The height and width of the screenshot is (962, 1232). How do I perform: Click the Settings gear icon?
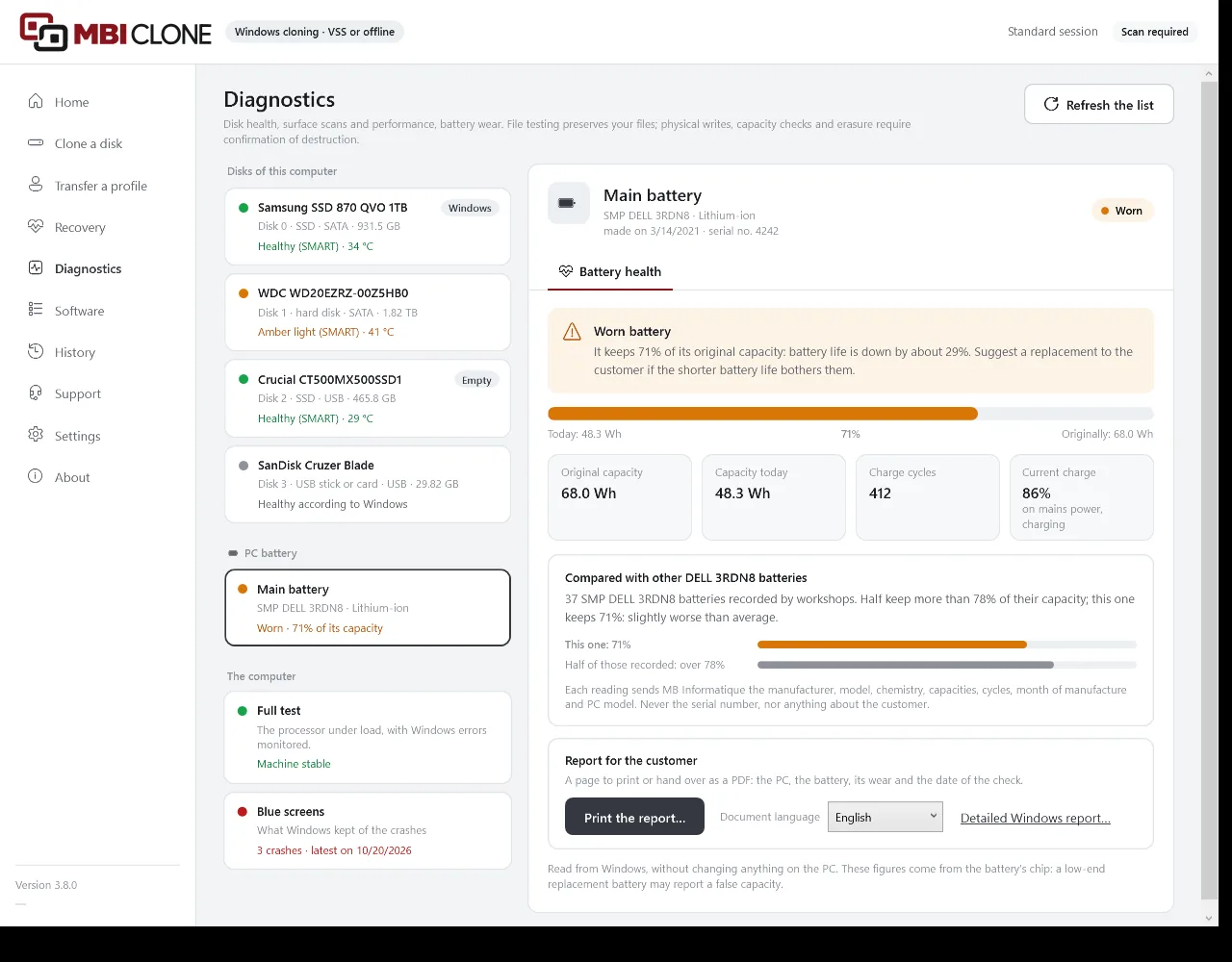[x=36, y=435]
